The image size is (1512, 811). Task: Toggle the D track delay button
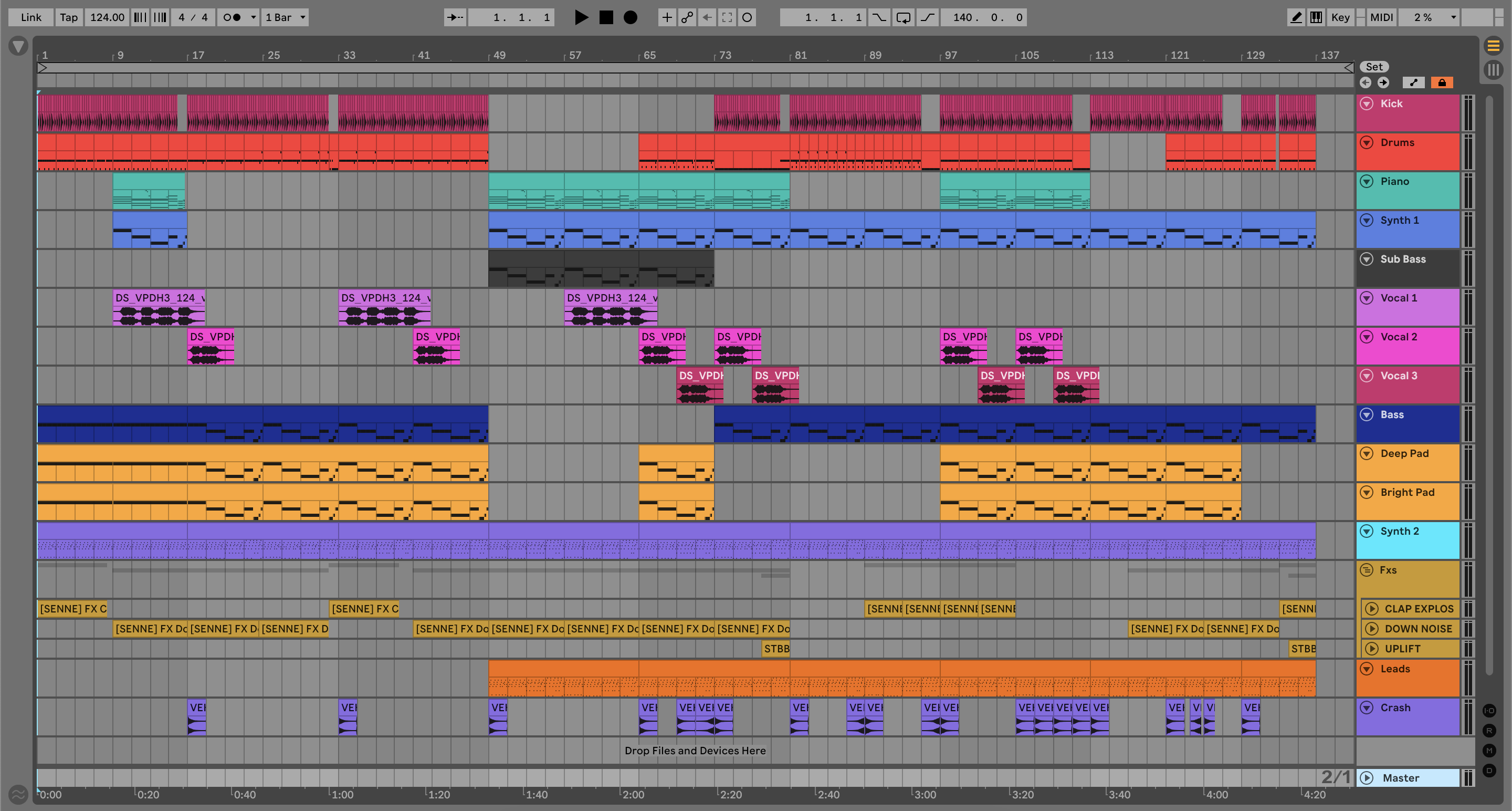(1490, 770)
